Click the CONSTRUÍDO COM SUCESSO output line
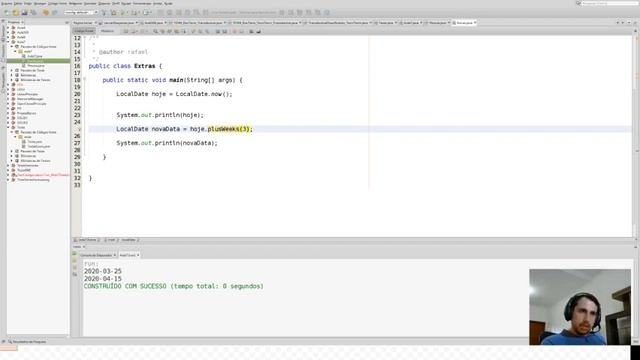640x360 pixels. point(173,286)
